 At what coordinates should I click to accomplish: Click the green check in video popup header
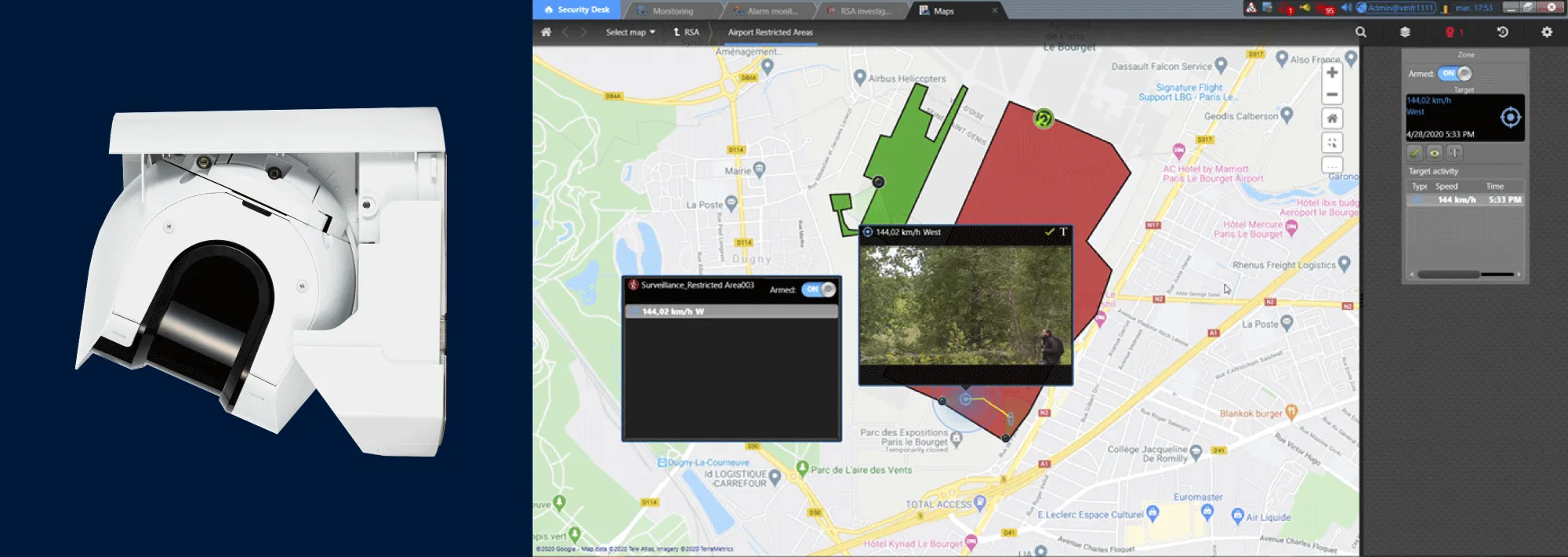click(1049, 232)
